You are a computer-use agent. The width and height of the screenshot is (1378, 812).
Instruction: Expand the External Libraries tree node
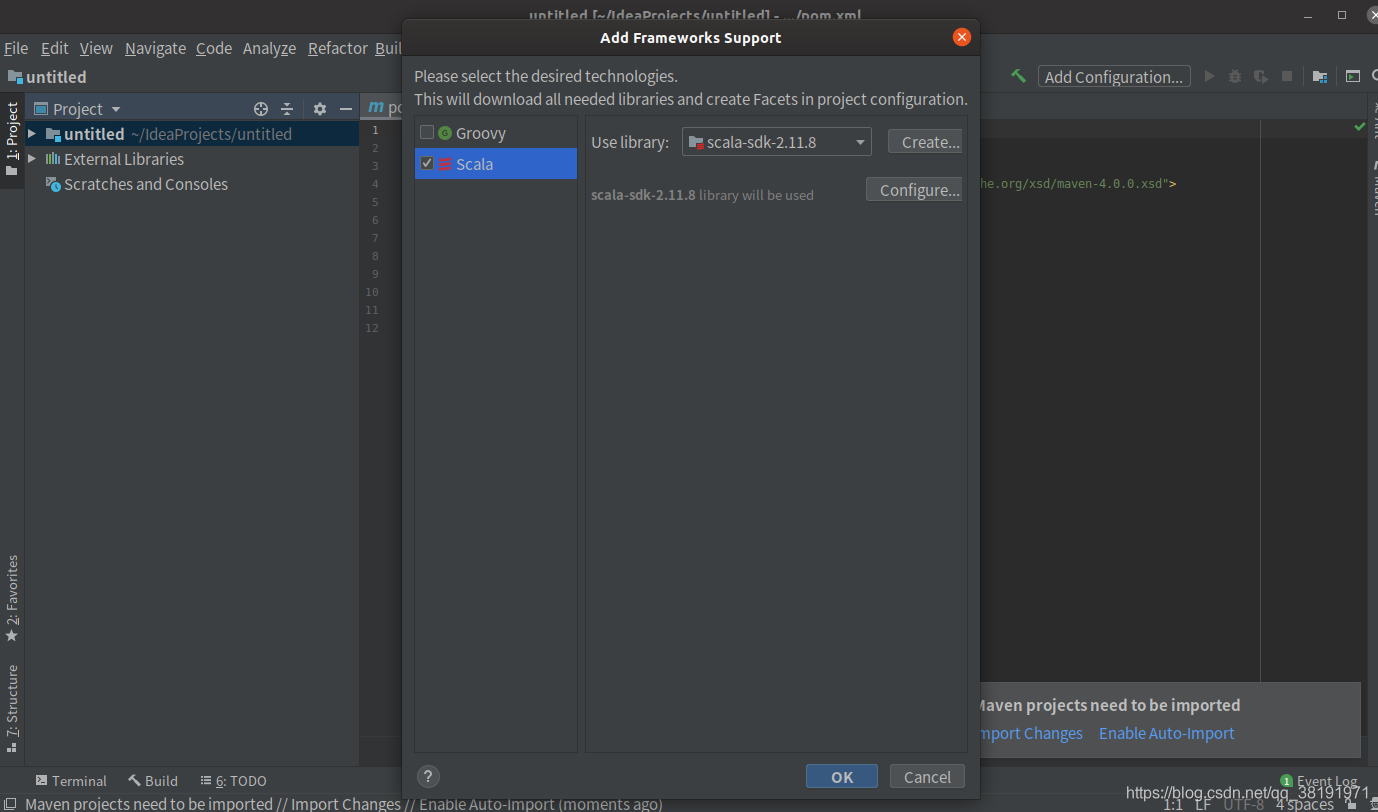click(x=32, y=159)
